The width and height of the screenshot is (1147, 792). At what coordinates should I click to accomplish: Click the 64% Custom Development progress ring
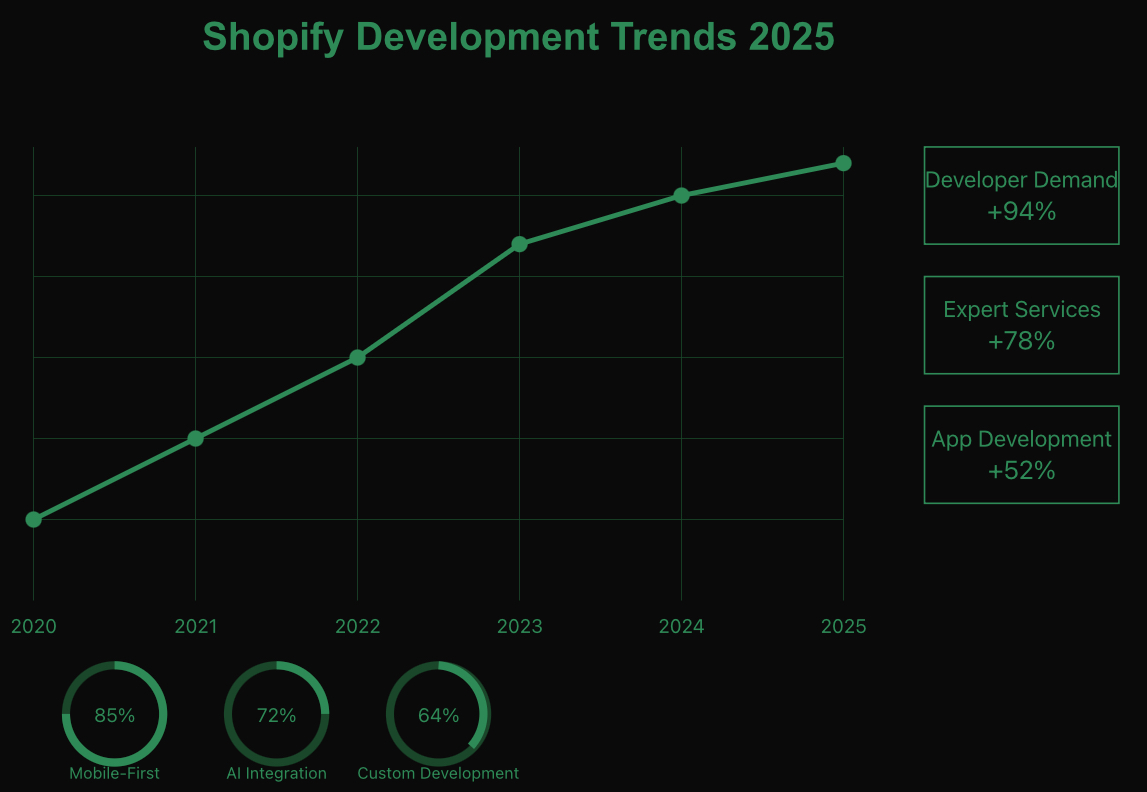(x=438, y=714)
